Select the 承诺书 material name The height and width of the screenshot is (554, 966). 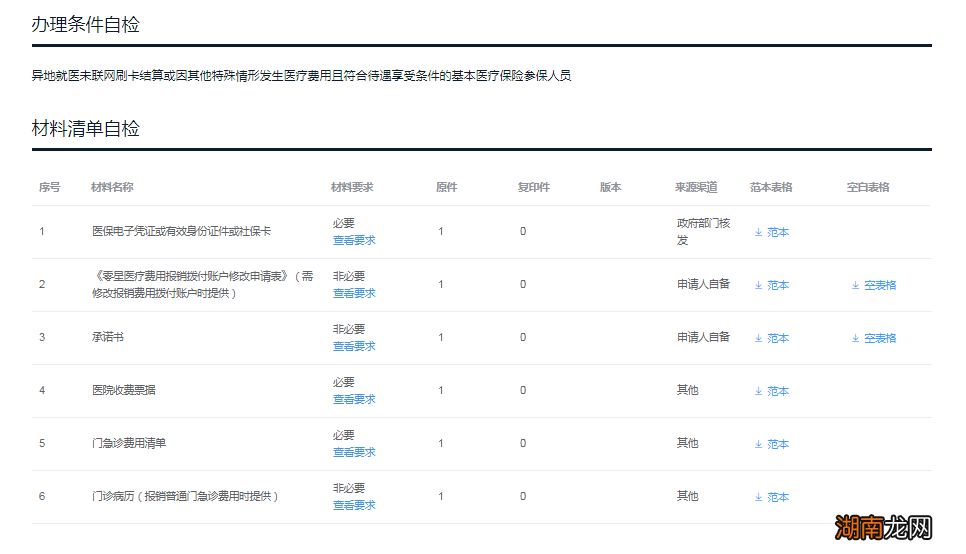(108, 338)
